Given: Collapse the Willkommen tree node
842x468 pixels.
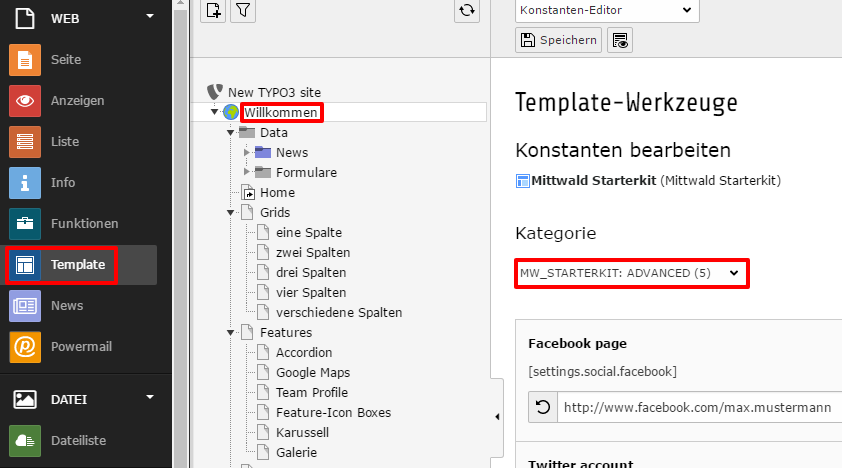Looking at the screenshot, I should pos(214,112).
